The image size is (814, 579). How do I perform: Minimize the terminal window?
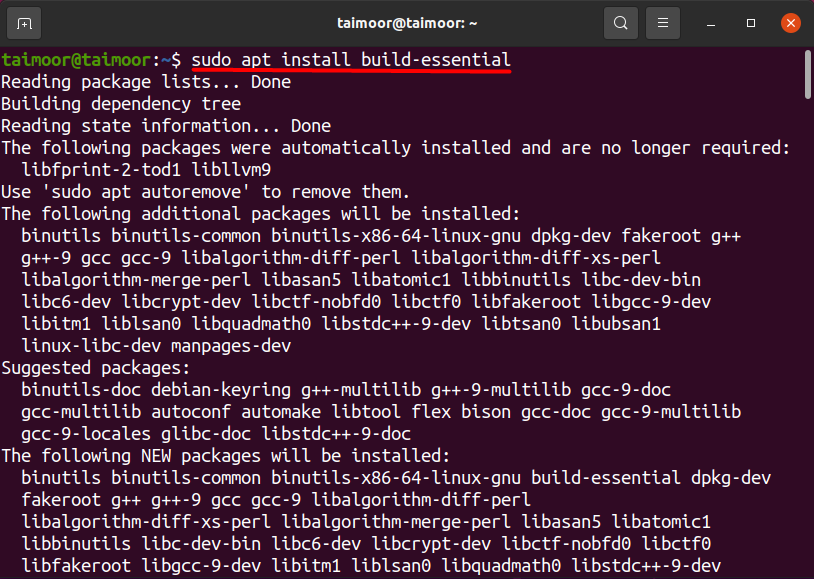coord(711,23)
